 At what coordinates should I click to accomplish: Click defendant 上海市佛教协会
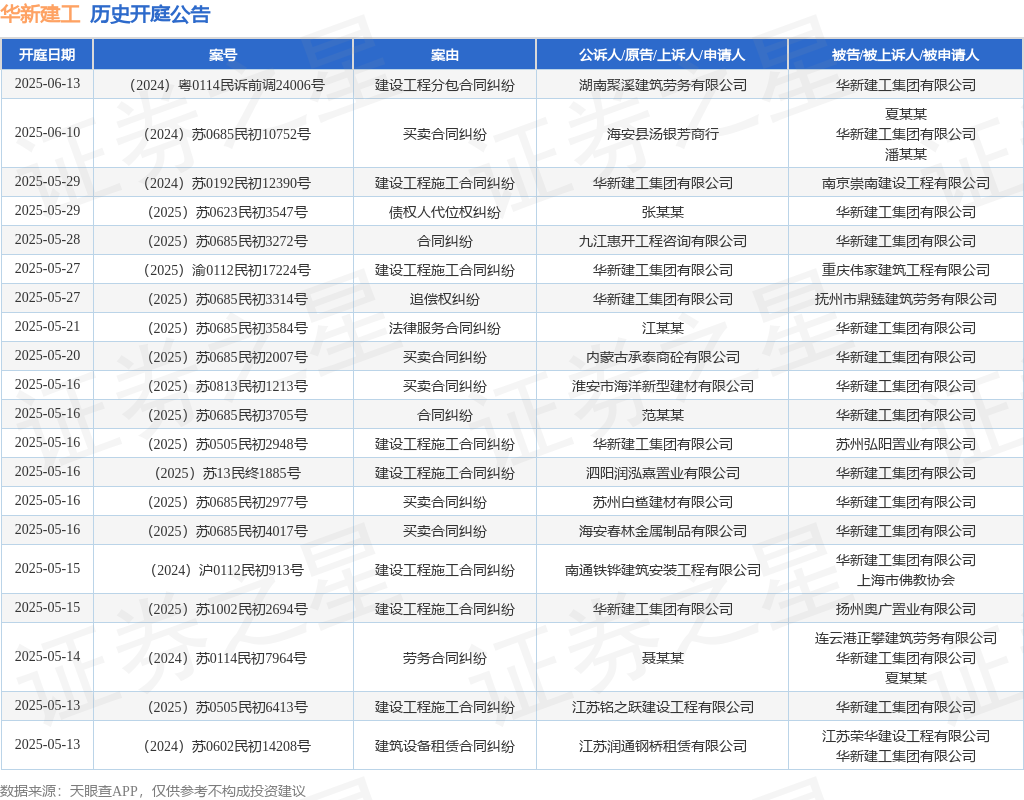[906, 580]
